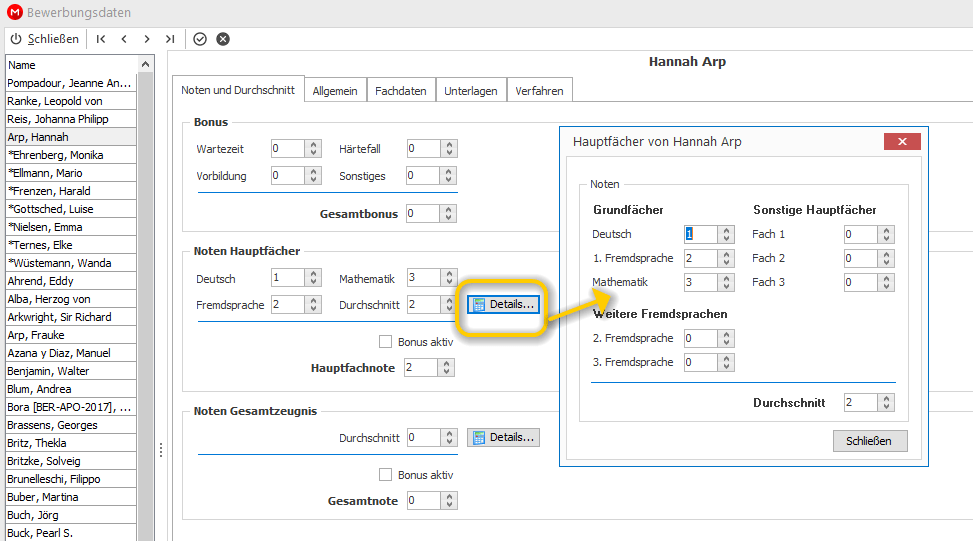
Task: Switch to the Allgemein tab
Action: tap(335, 91)
